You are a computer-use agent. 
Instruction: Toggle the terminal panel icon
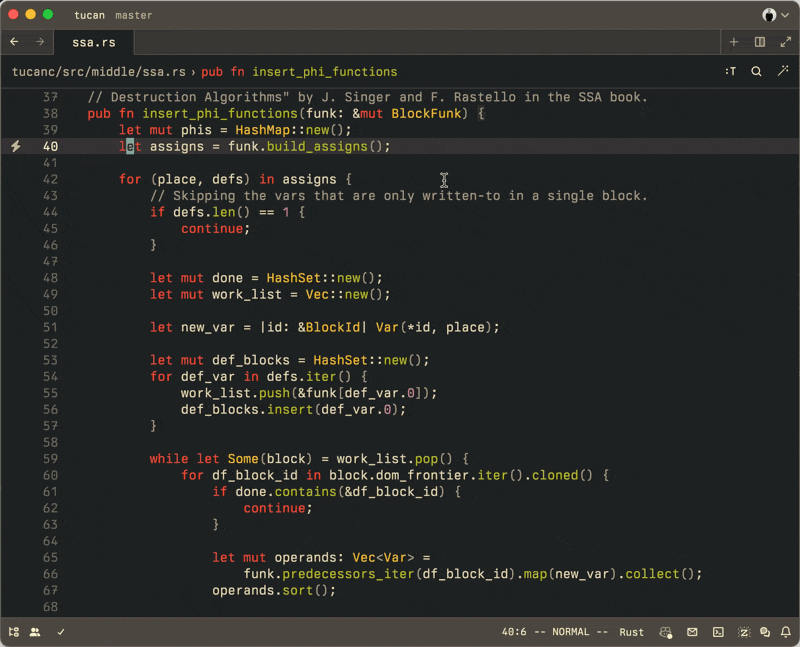coord(718,632)
